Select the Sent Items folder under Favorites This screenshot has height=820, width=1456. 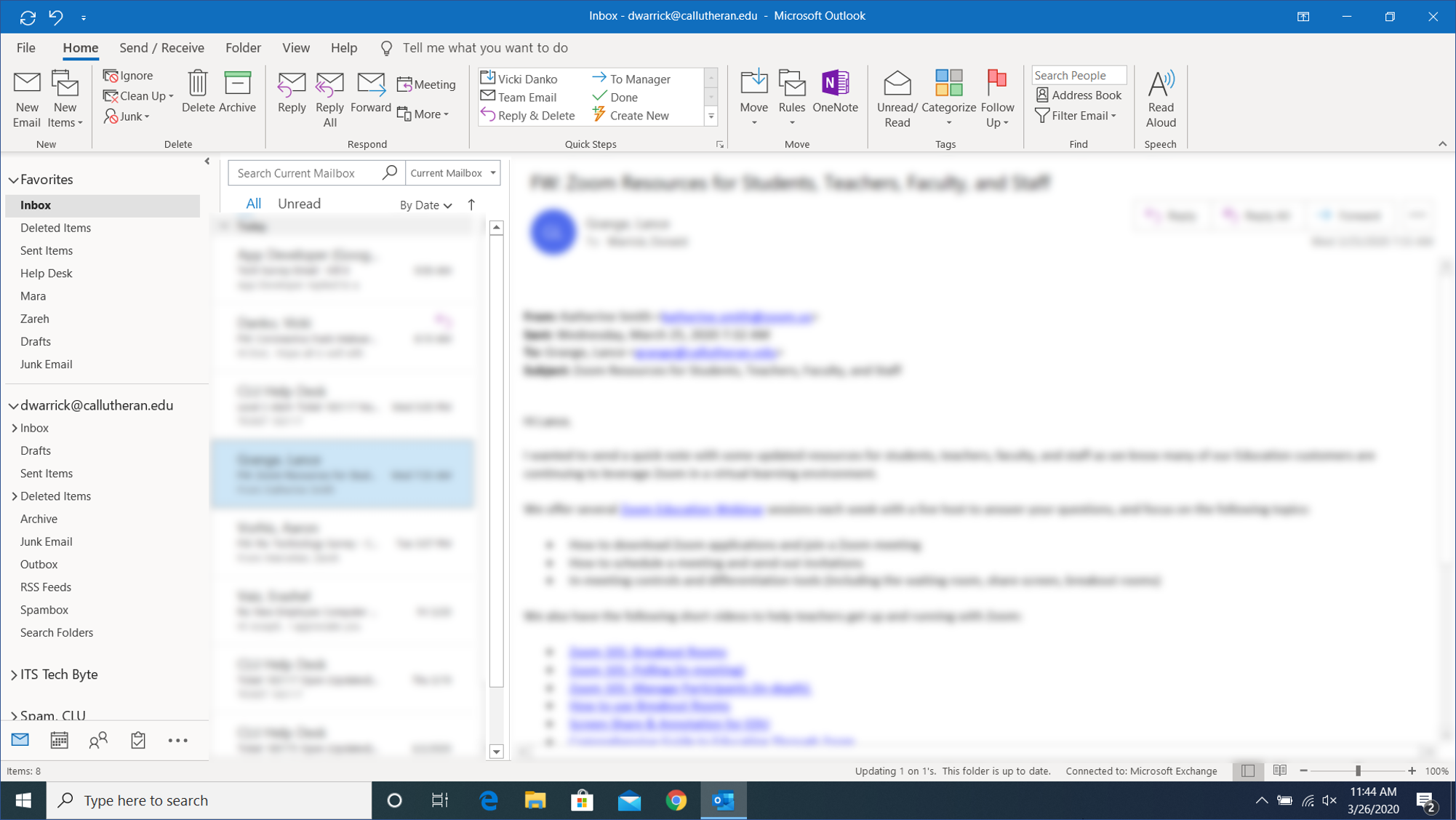[x=47, y=250]
